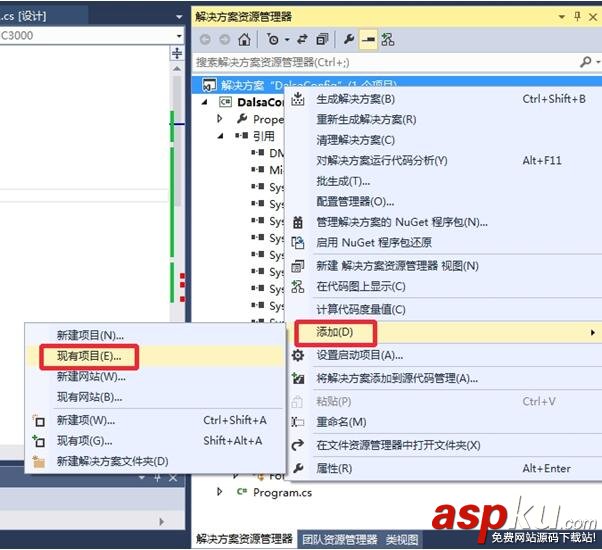
Task: Select the 引用 folder in tree
Action: (264, 136)
